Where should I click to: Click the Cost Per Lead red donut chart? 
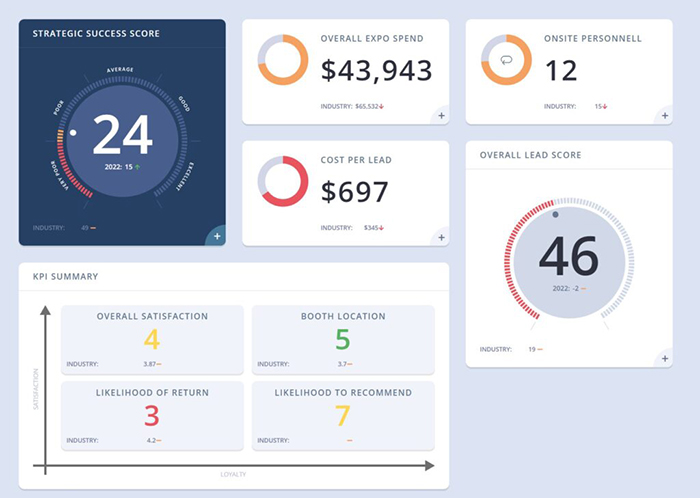point(283,181)
